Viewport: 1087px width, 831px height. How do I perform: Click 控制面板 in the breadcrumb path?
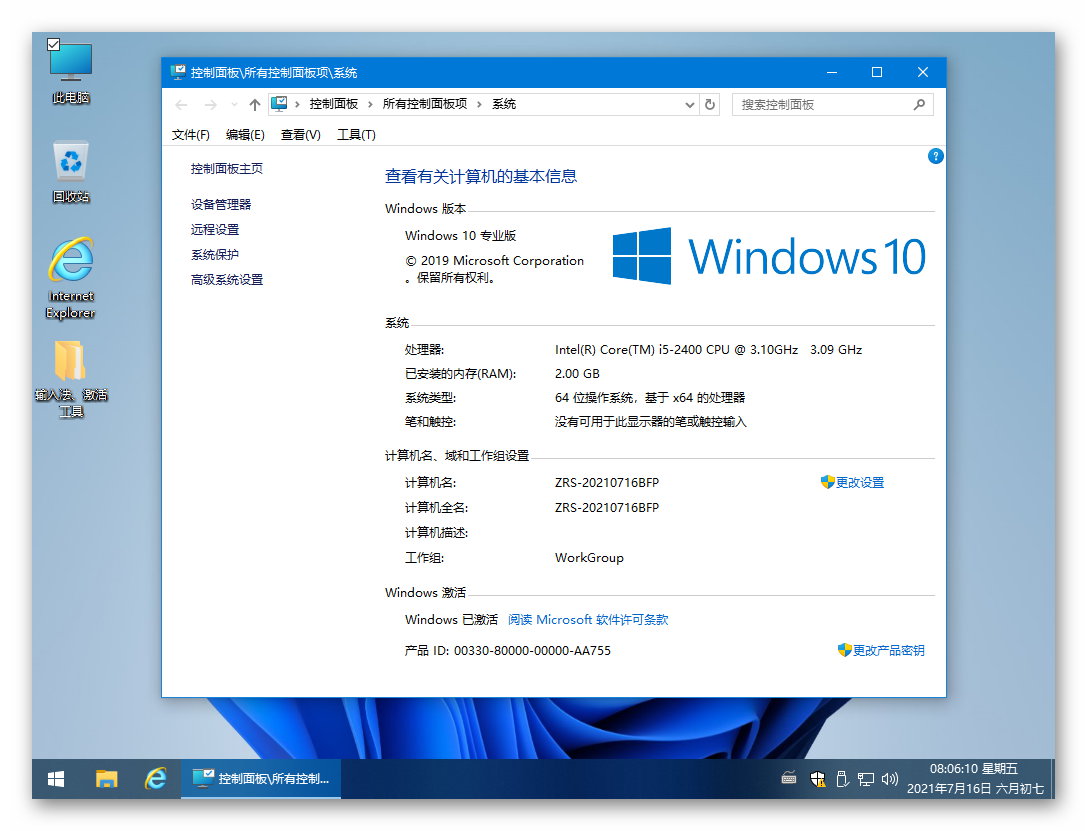coord(333,104)
